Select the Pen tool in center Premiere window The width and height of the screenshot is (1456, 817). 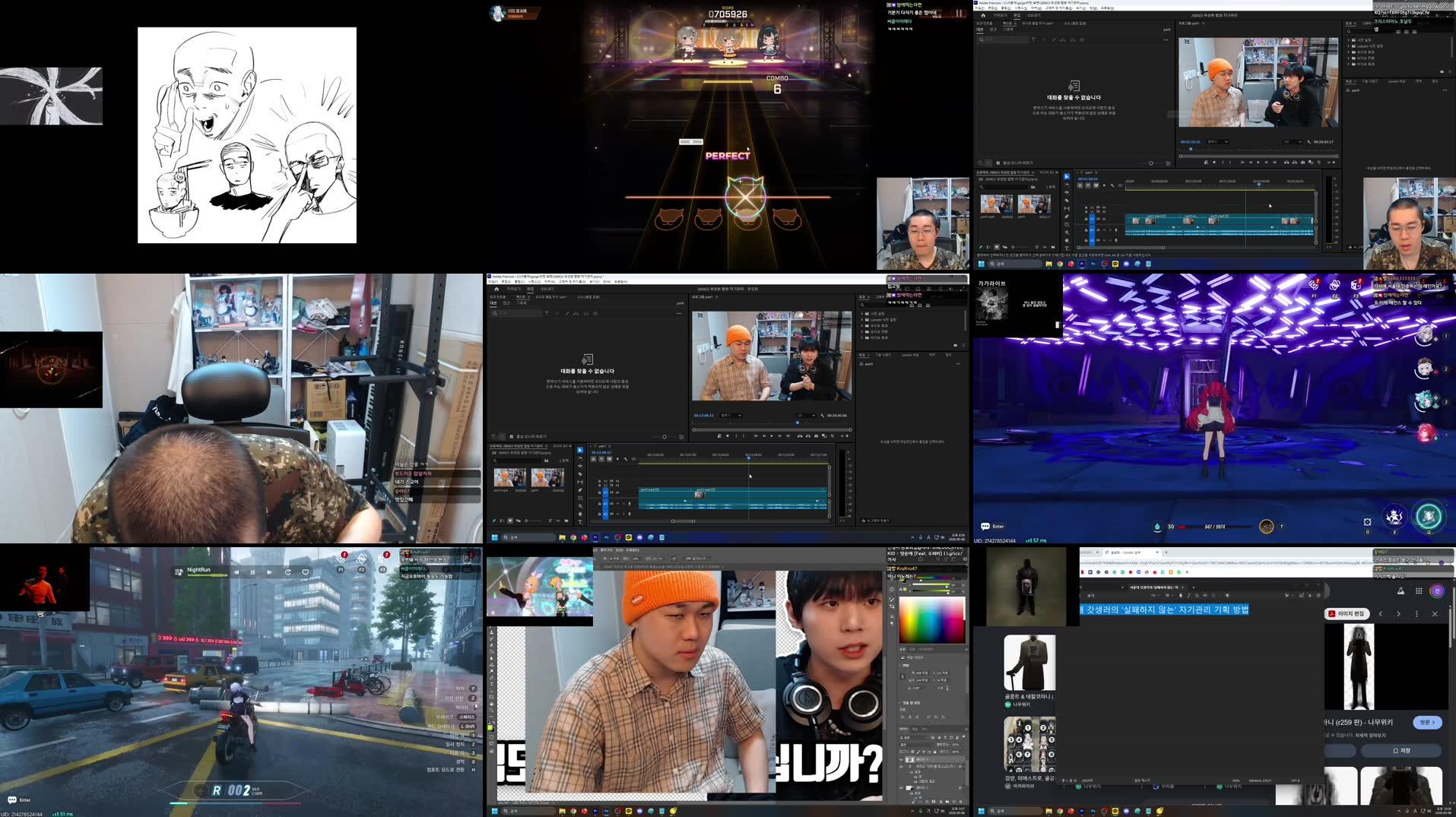[x=580, y=490]
